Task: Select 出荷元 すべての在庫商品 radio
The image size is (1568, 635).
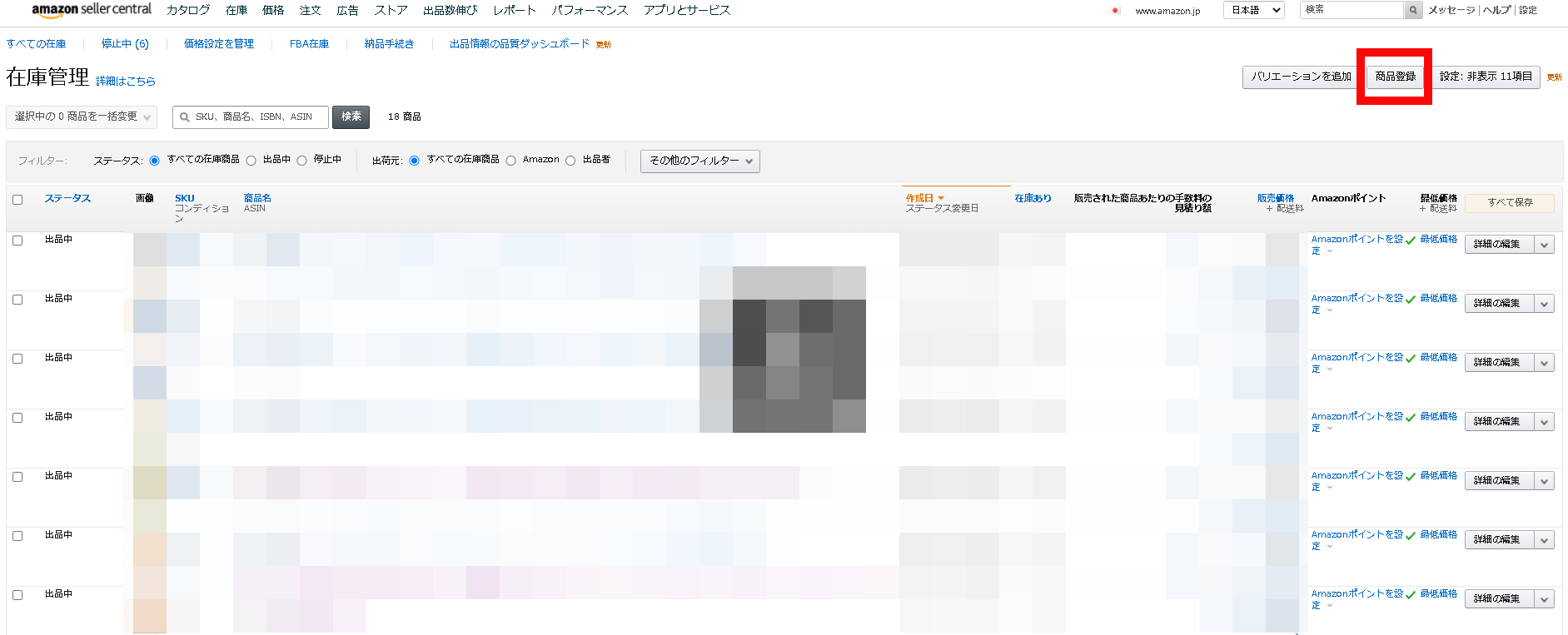Action: (414, 161)
